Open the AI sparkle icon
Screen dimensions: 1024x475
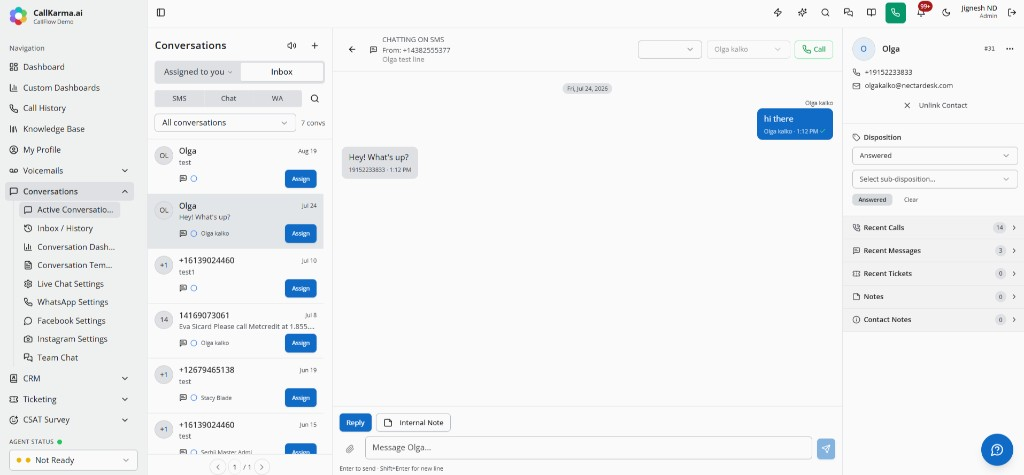tap(802, 12)
